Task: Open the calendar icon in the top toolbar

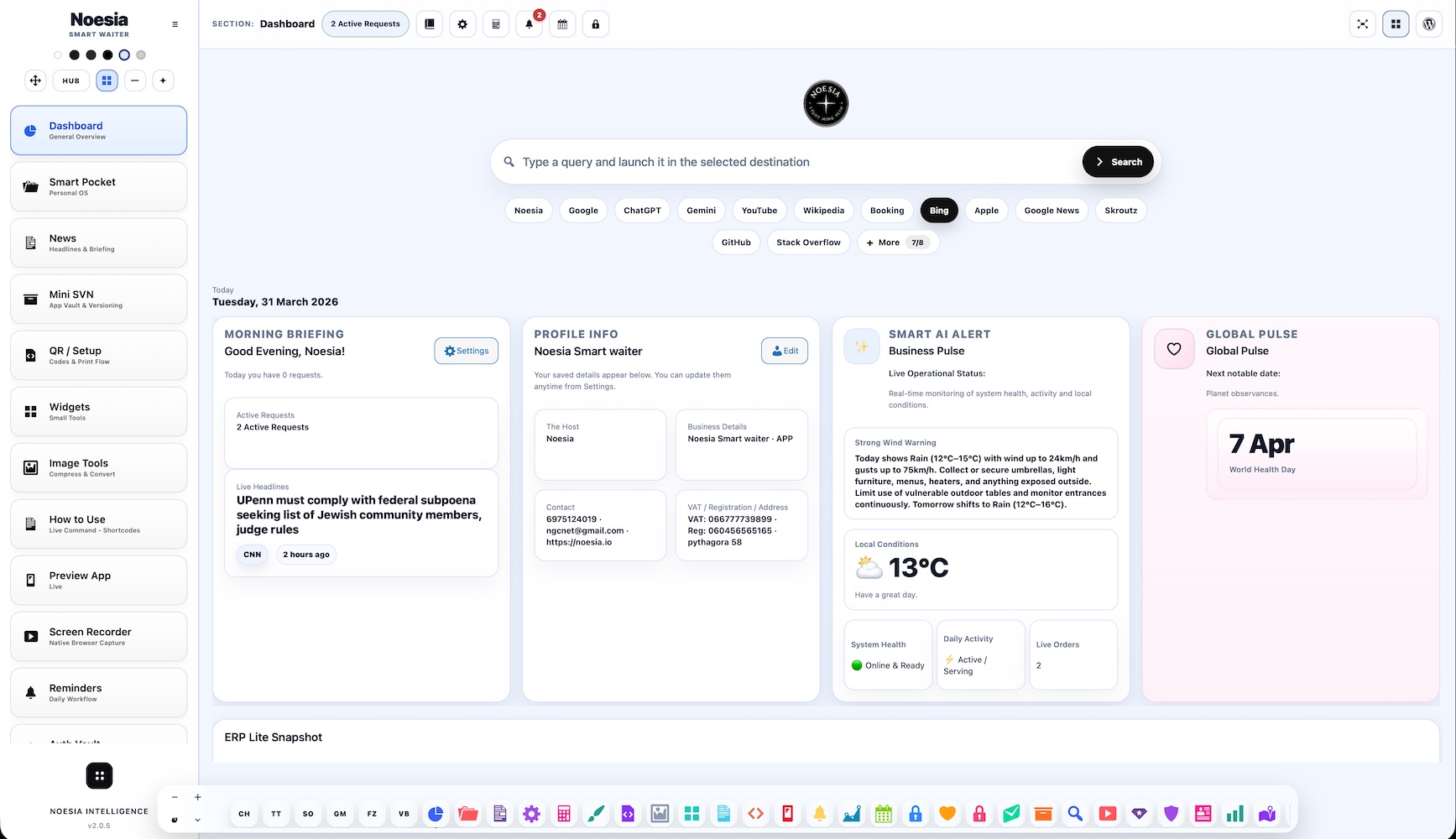Action: [x=562, y=24]
